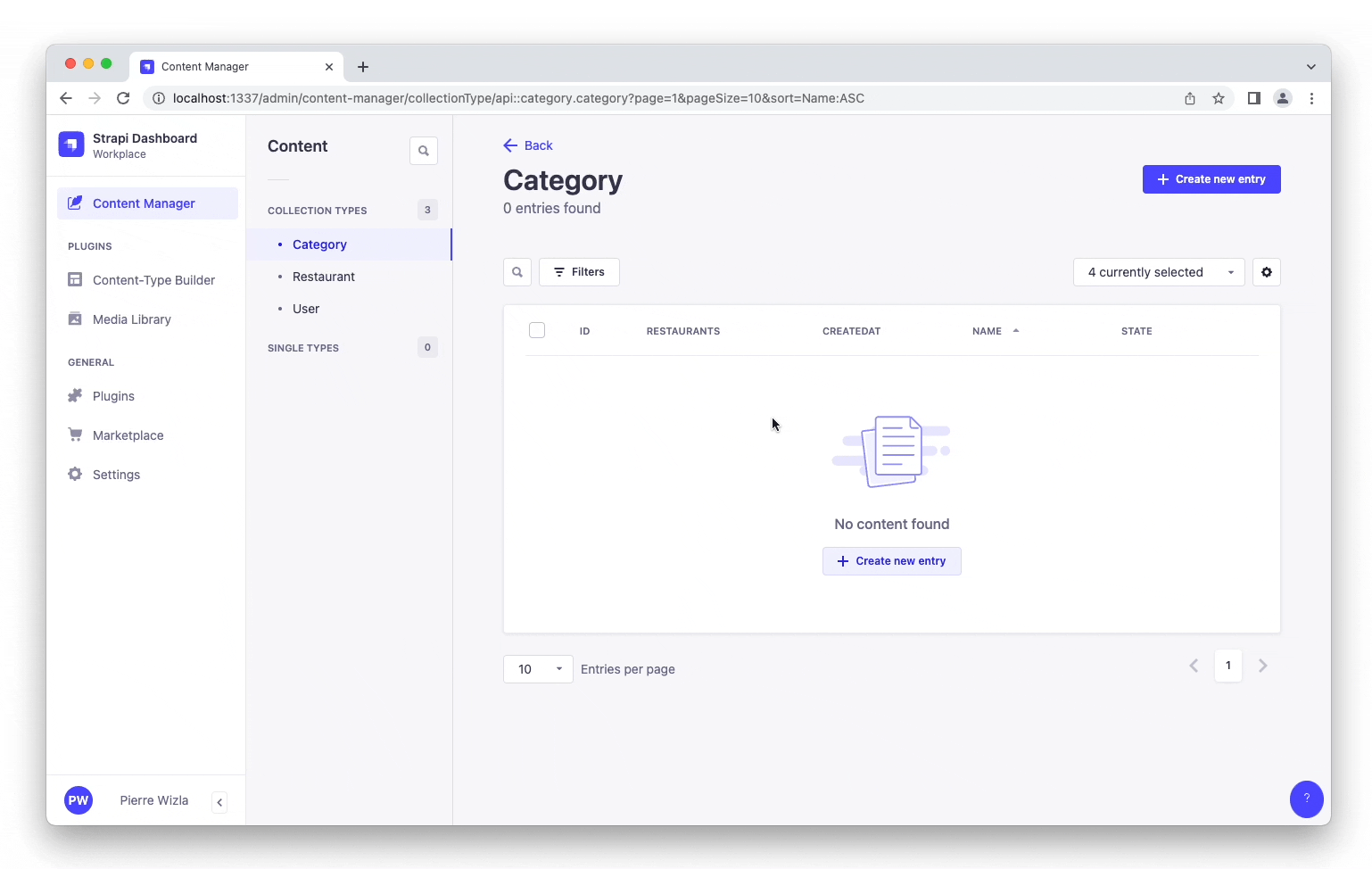Open the table search icon
The image size is (1372, 869).
(x=517, y=272)
